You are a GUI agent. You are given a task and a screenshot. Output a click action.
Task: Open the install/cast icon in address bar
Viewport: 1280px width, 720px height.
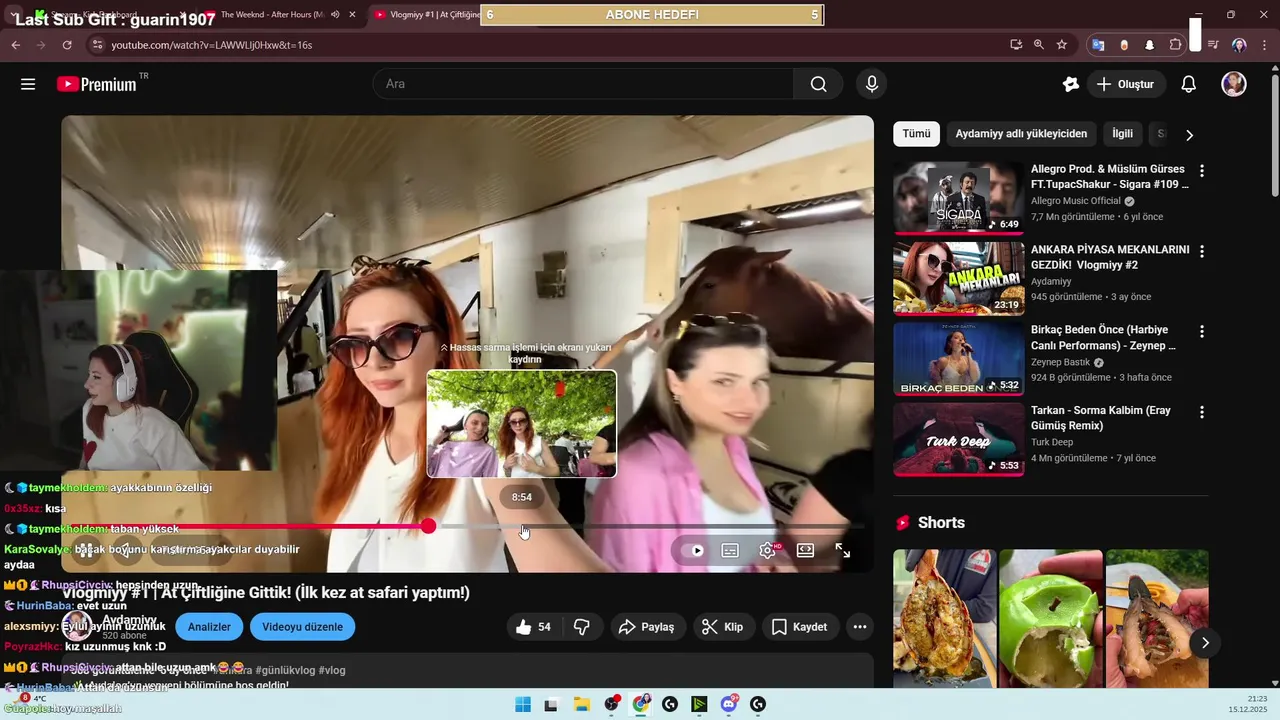[x=1016, y=45]
